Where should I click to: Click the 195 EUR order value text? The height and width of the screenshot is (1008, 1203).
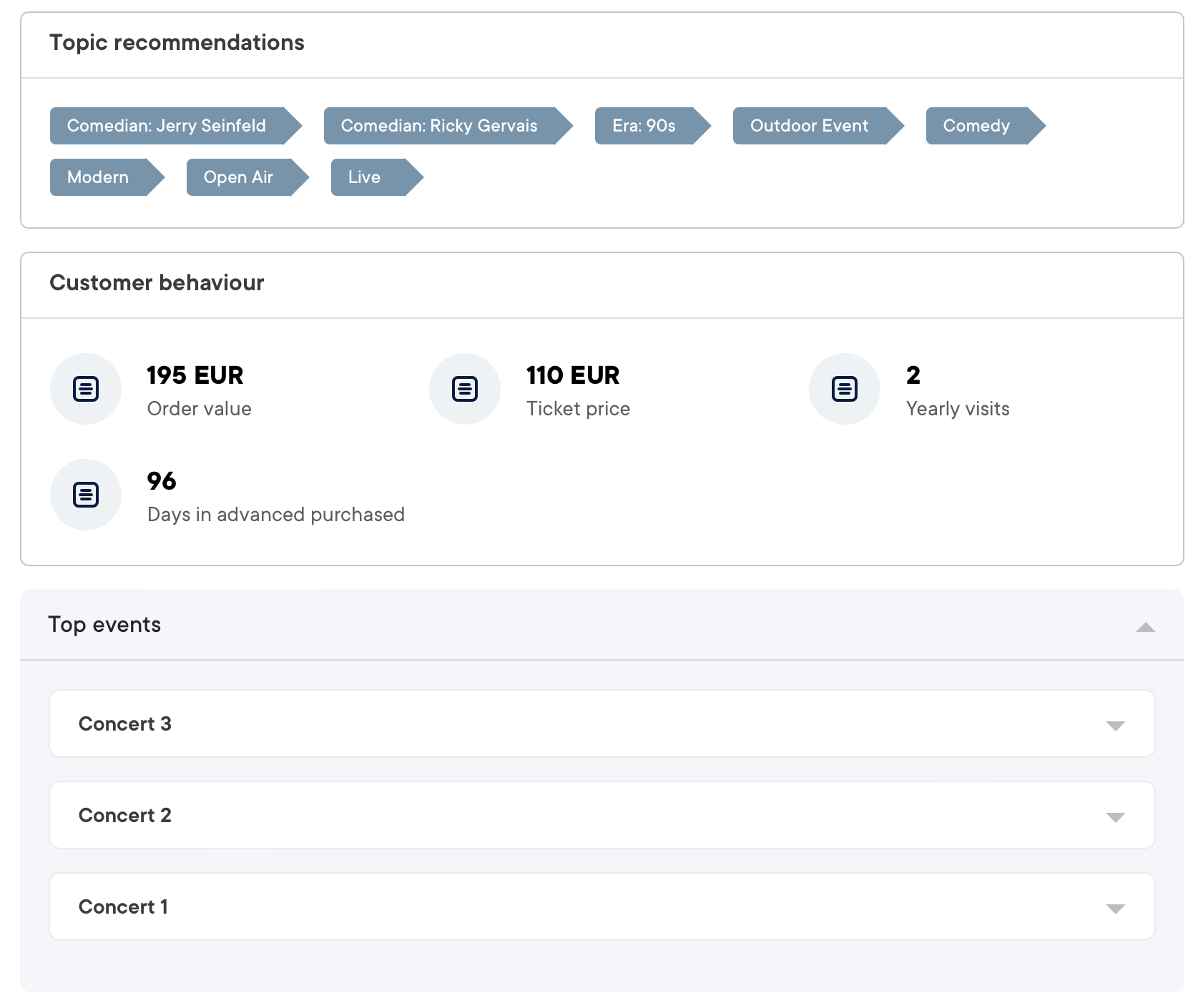coord(195,375)
